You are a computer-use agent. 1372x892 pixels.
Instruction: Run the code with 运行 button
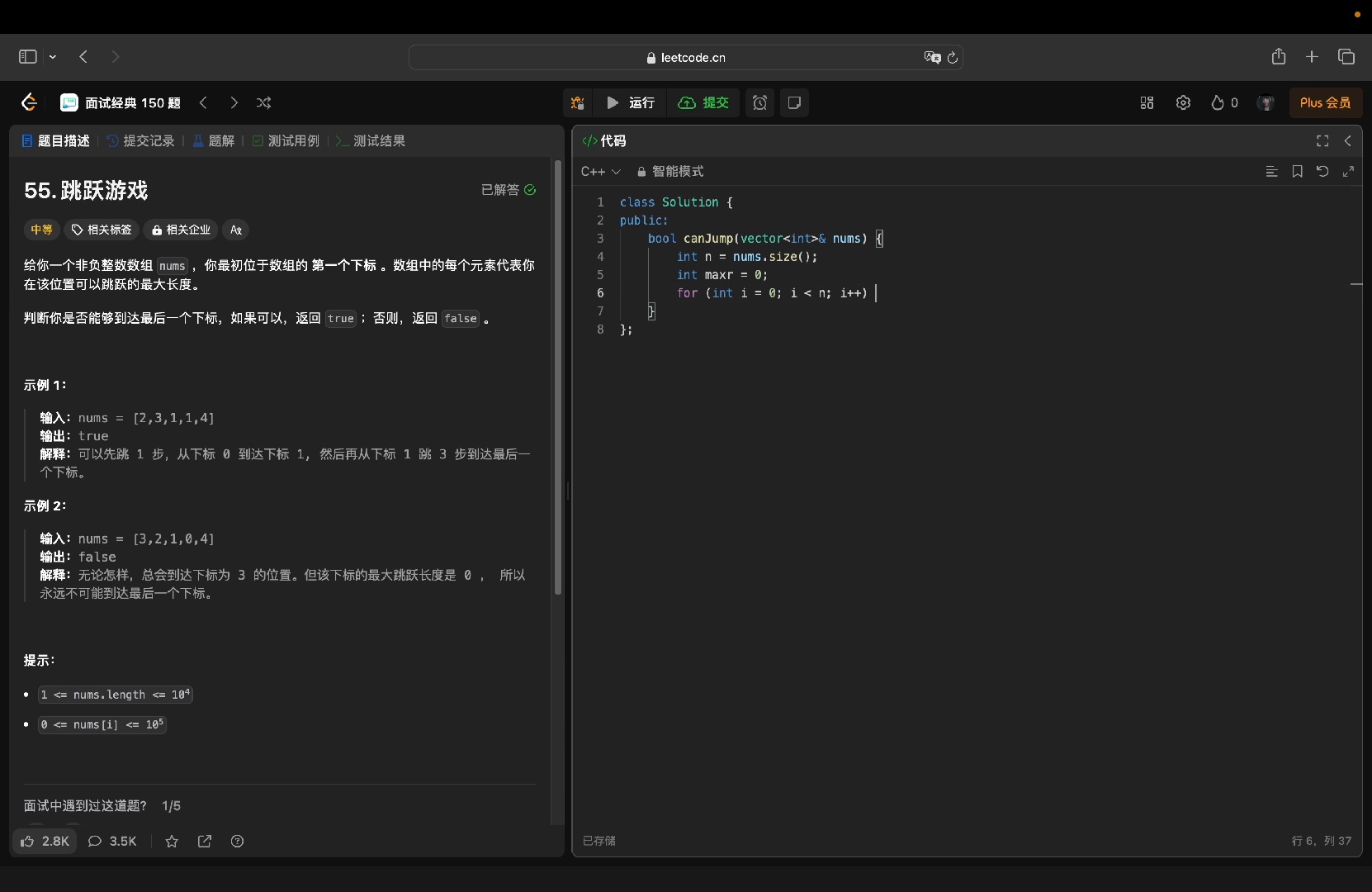click(631, 102)
